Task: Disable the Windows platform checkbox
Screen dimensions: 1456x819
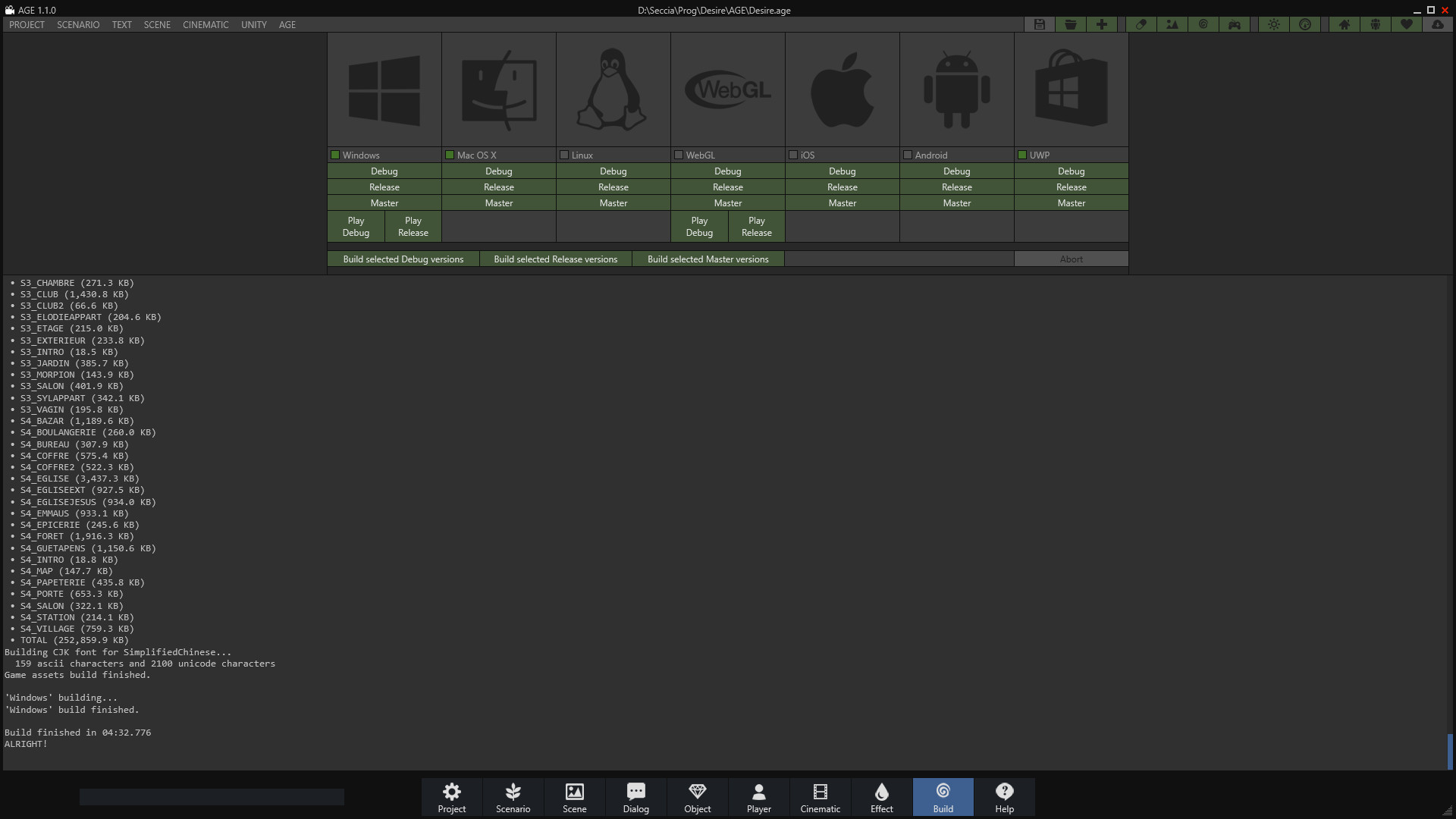Action: [335, 155]
